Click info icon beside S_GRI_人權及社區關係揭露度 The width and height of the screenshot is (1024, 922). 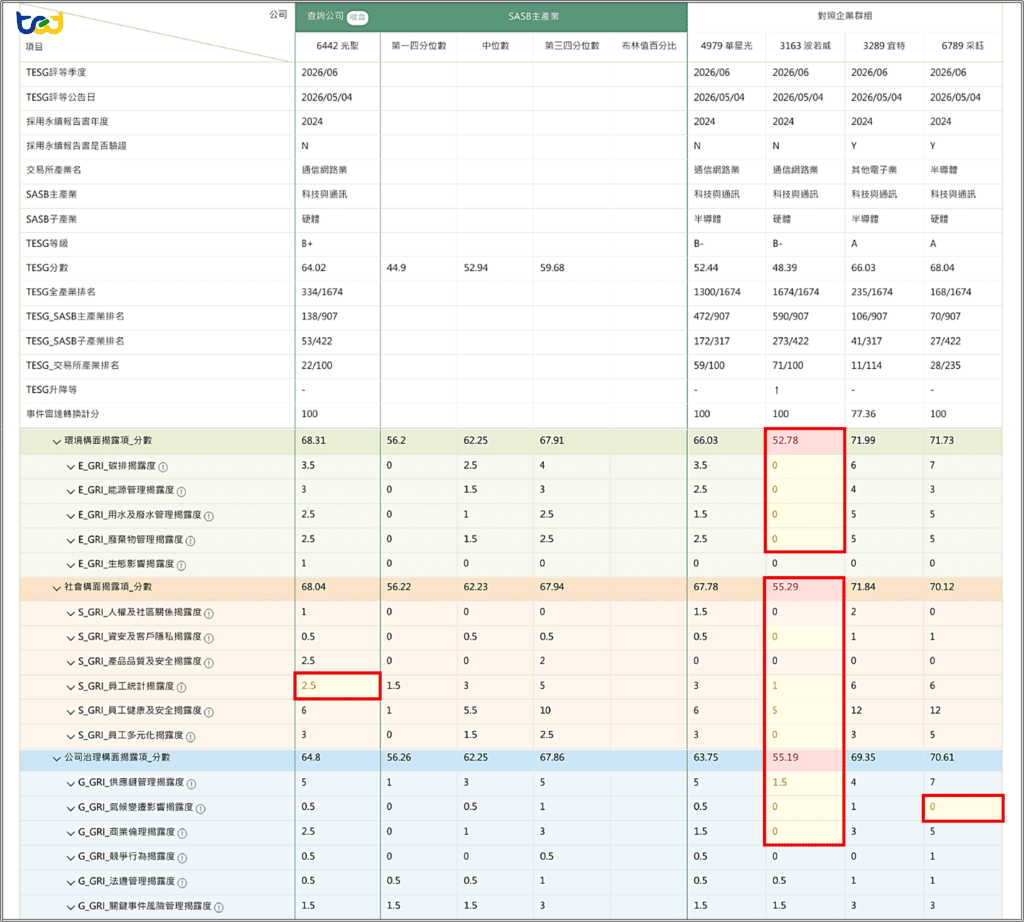pyautogui.click(x=209, y=613)
